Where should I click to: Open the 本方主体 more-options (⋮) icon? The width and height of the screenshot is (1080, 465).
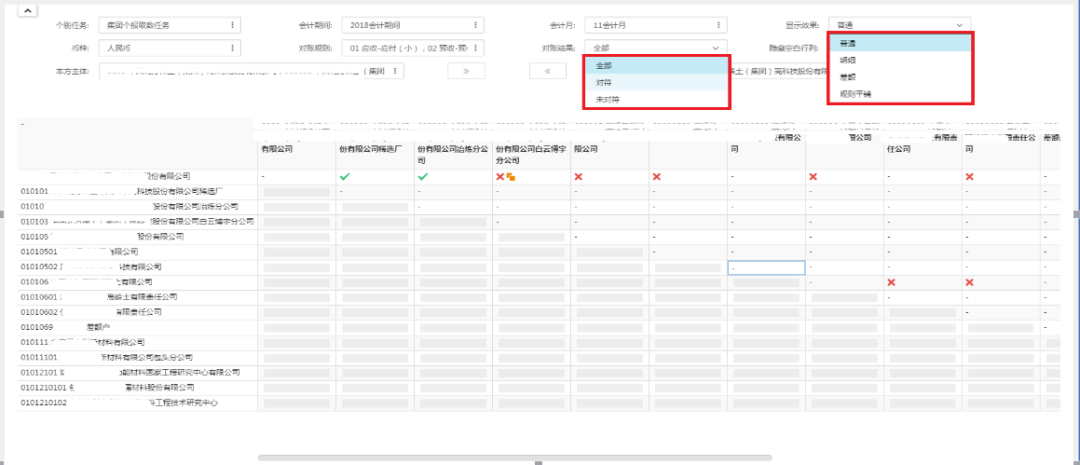tap(395, 71)
